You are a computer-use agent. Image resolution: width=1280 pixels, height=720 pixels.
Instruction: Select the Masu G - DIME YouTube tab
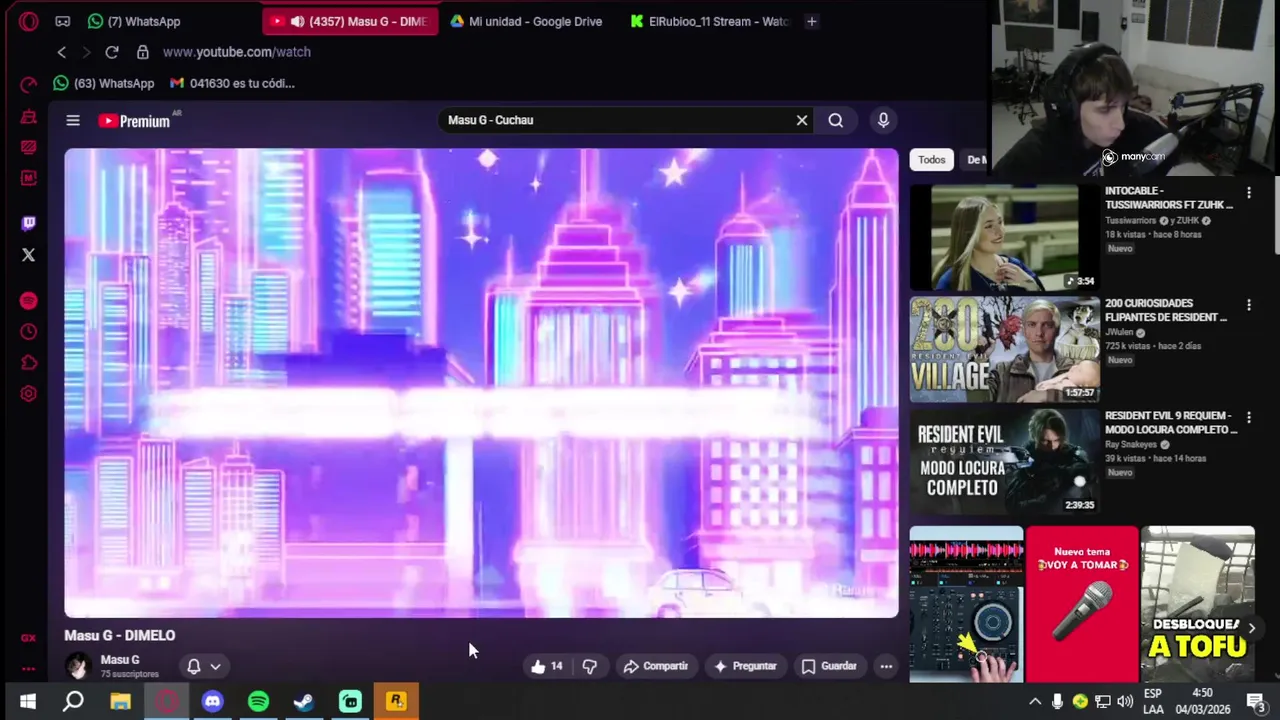pyautogui.click(x=350, y=21)
